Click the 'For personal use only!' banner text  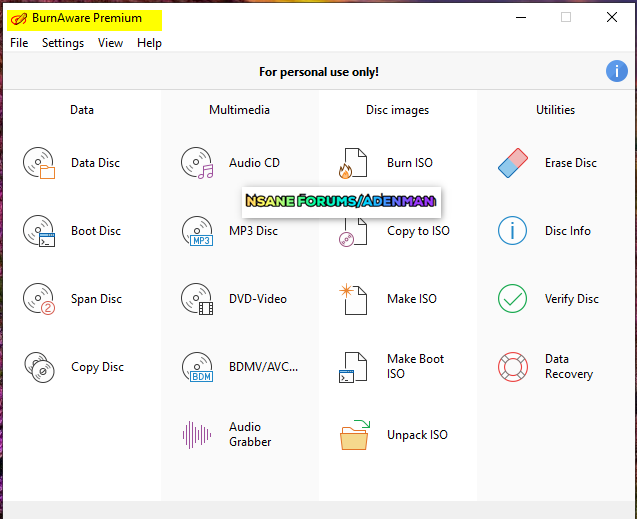319,72
